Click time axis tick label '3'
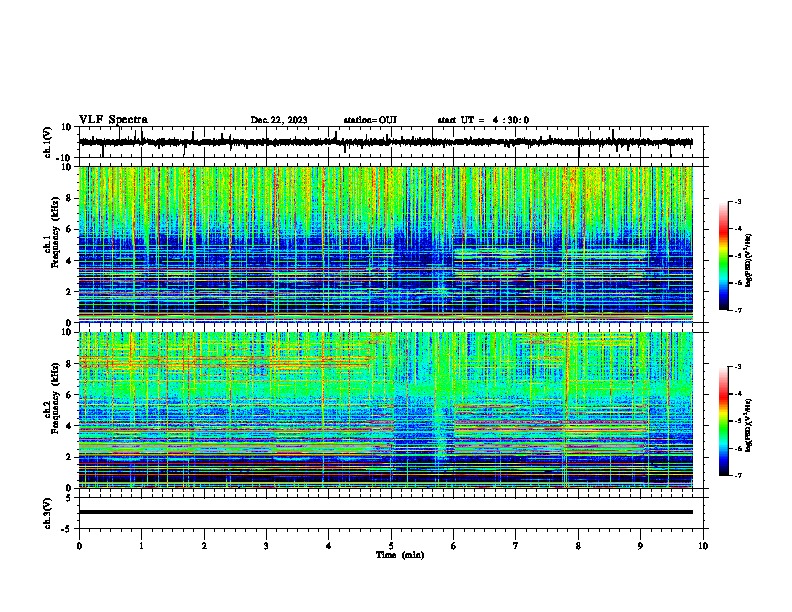Image resolution: width=792 pixels, height=612 pixels. pos(266,546)
